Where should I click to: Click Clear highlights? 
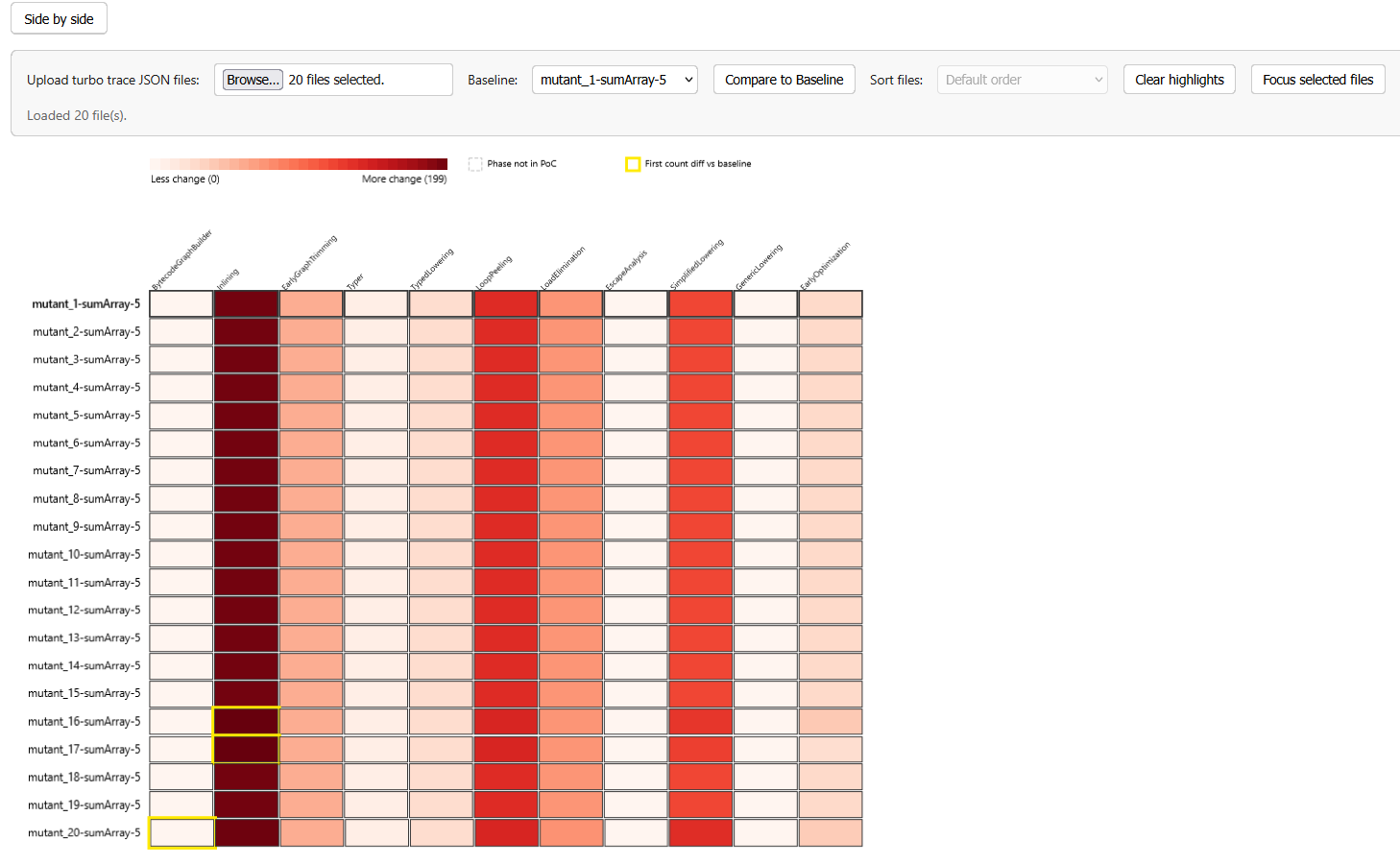(1179, 80)
